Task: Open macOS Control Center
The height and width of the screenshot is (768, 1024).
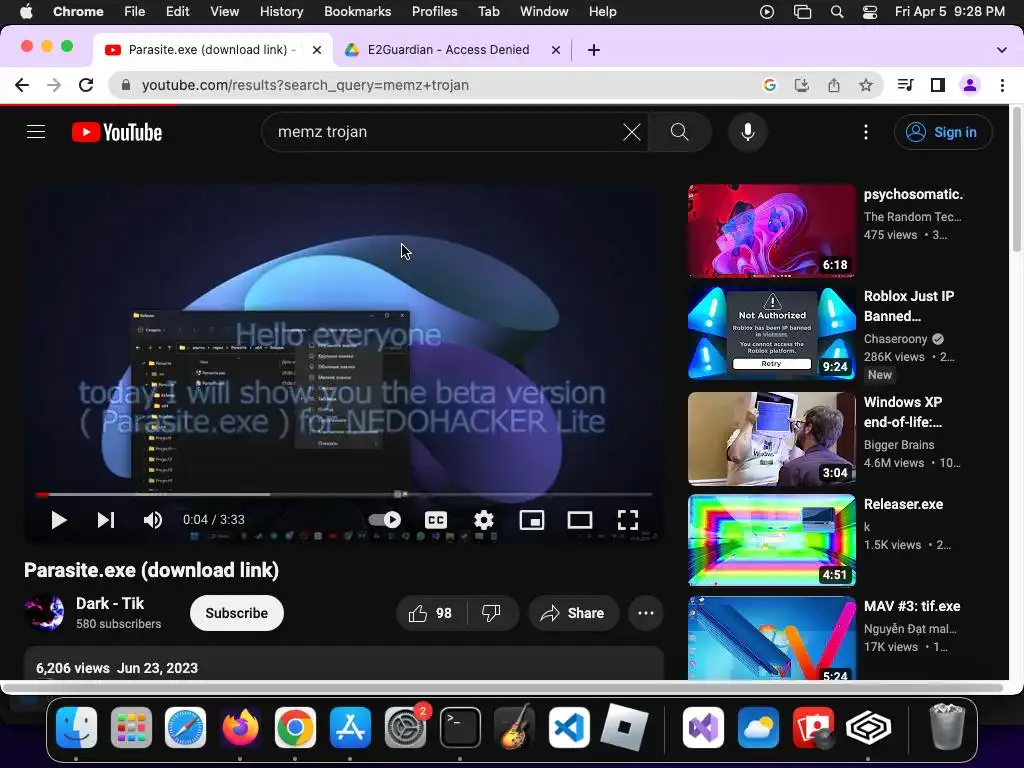Action: tap(870, 12)
